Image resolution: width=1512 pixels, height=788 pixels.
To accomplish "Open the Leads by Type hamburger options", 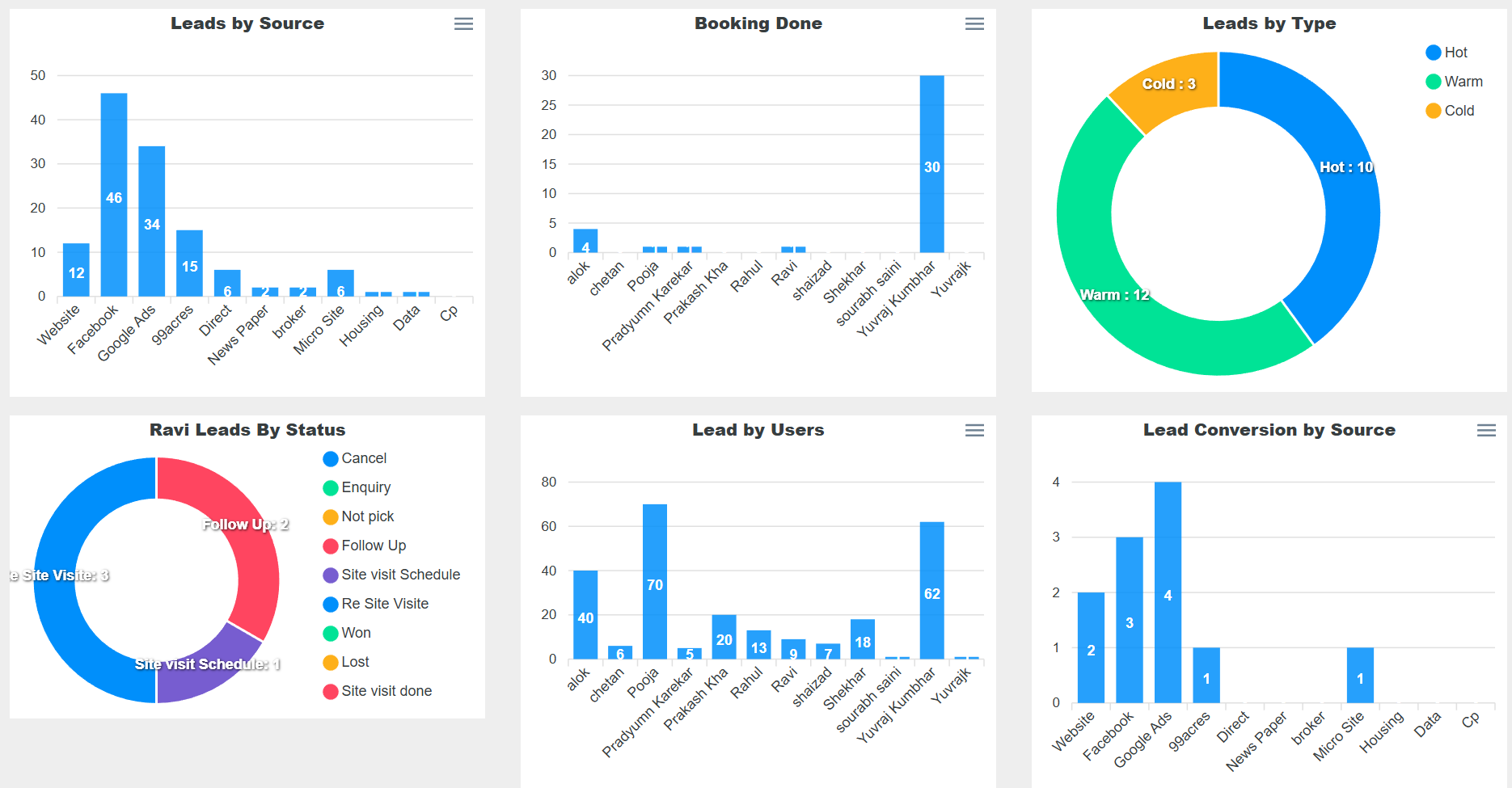I will tap(1485, 24).
